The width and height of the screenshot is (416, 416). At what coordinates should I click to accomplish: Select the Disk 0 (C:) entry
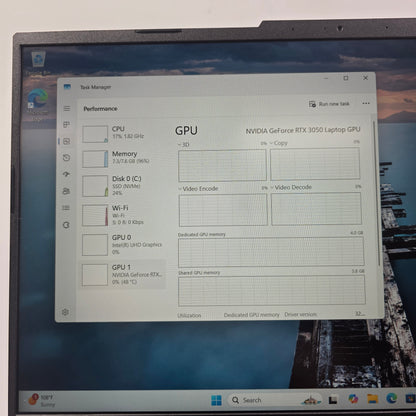coord(122,186)
